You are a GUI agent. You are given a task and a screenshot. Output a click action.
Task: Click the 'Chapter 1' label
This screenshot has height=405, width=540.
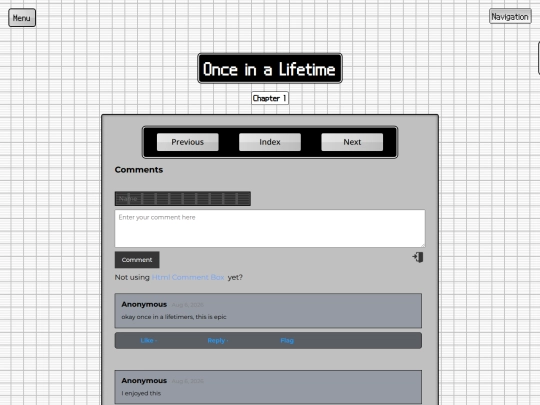click(x=270, y=98)
